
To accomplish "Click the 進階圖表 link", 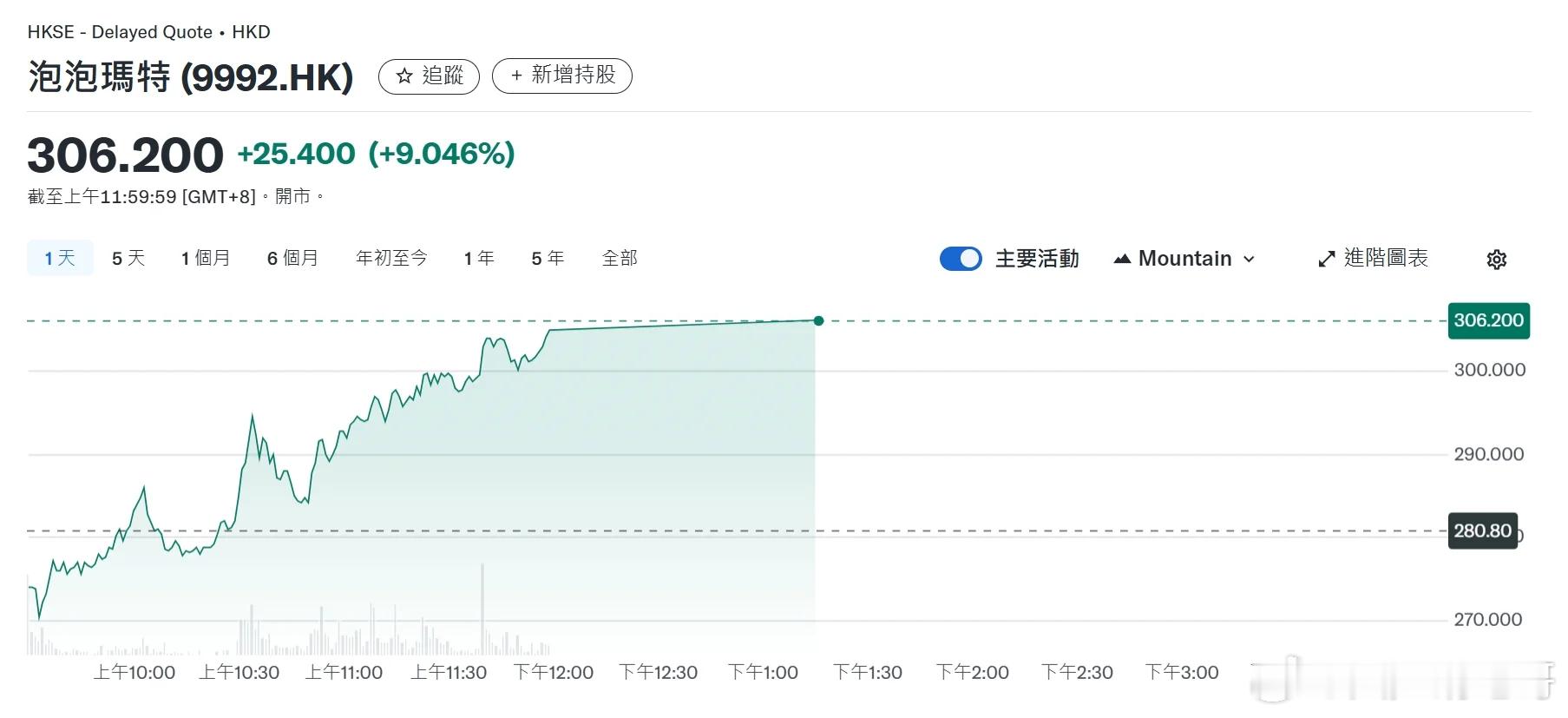I will coord(1386,258).
